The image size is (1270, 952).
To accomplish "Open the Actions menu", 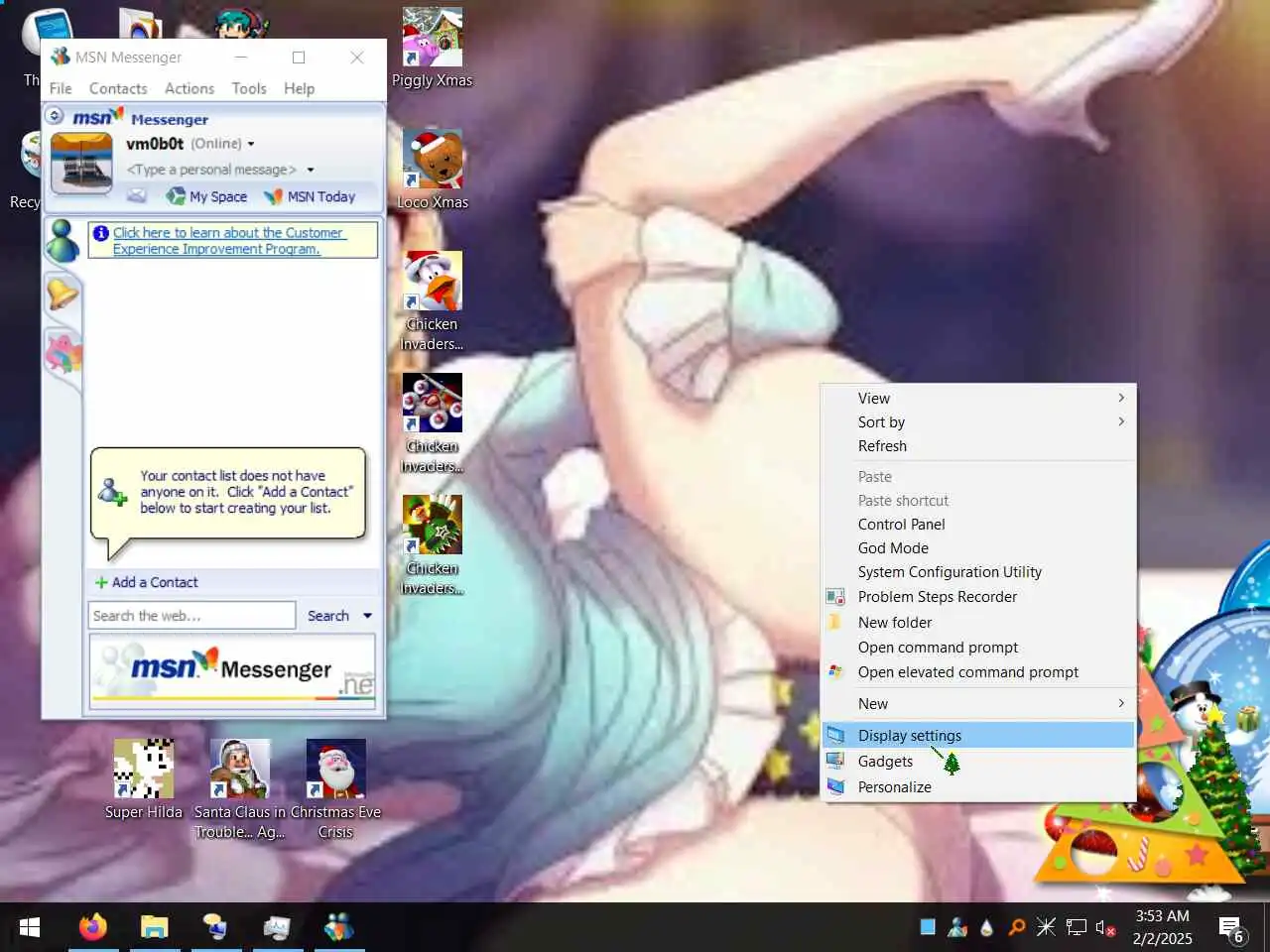I will pos(190,88).
